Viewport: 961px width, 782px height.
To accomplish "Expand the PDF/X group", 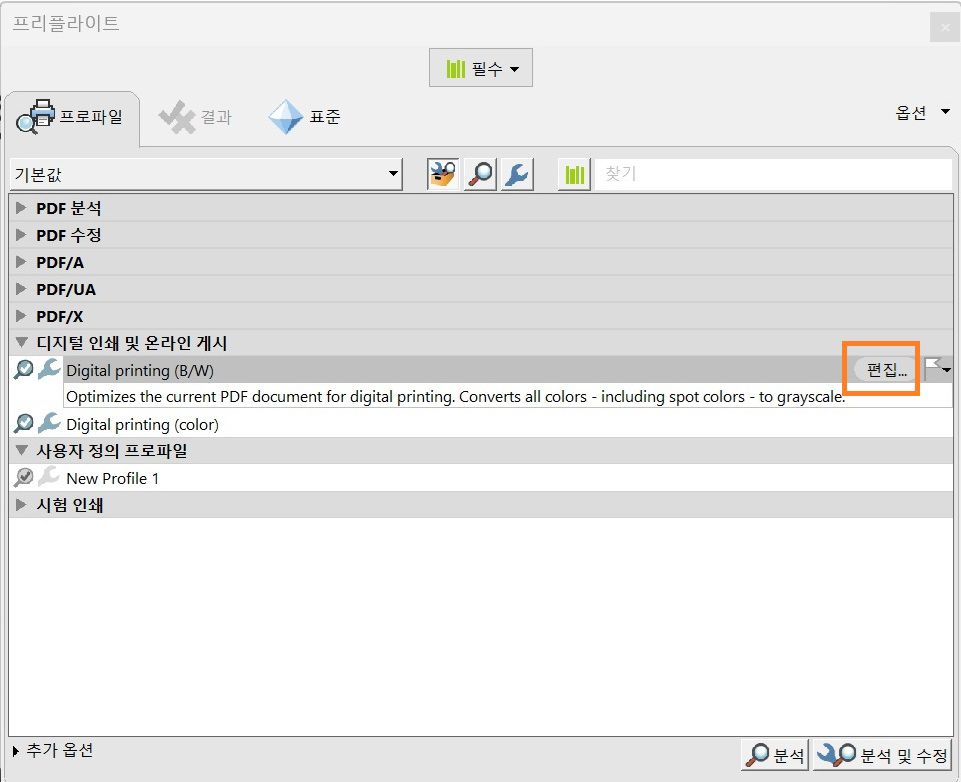I will (21, 316).
